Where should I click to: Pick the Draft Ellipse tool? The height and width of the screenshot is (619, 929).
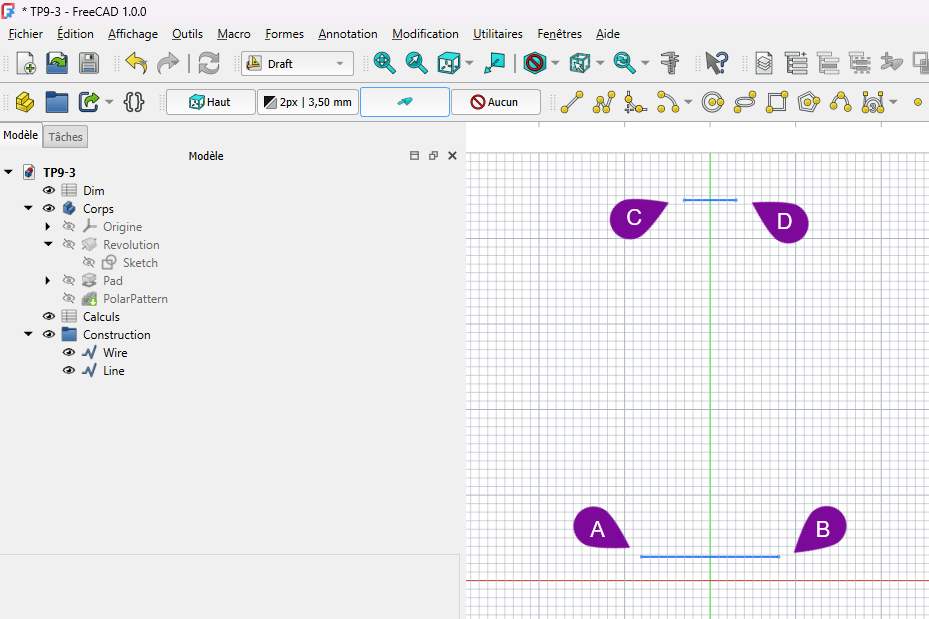745,102
